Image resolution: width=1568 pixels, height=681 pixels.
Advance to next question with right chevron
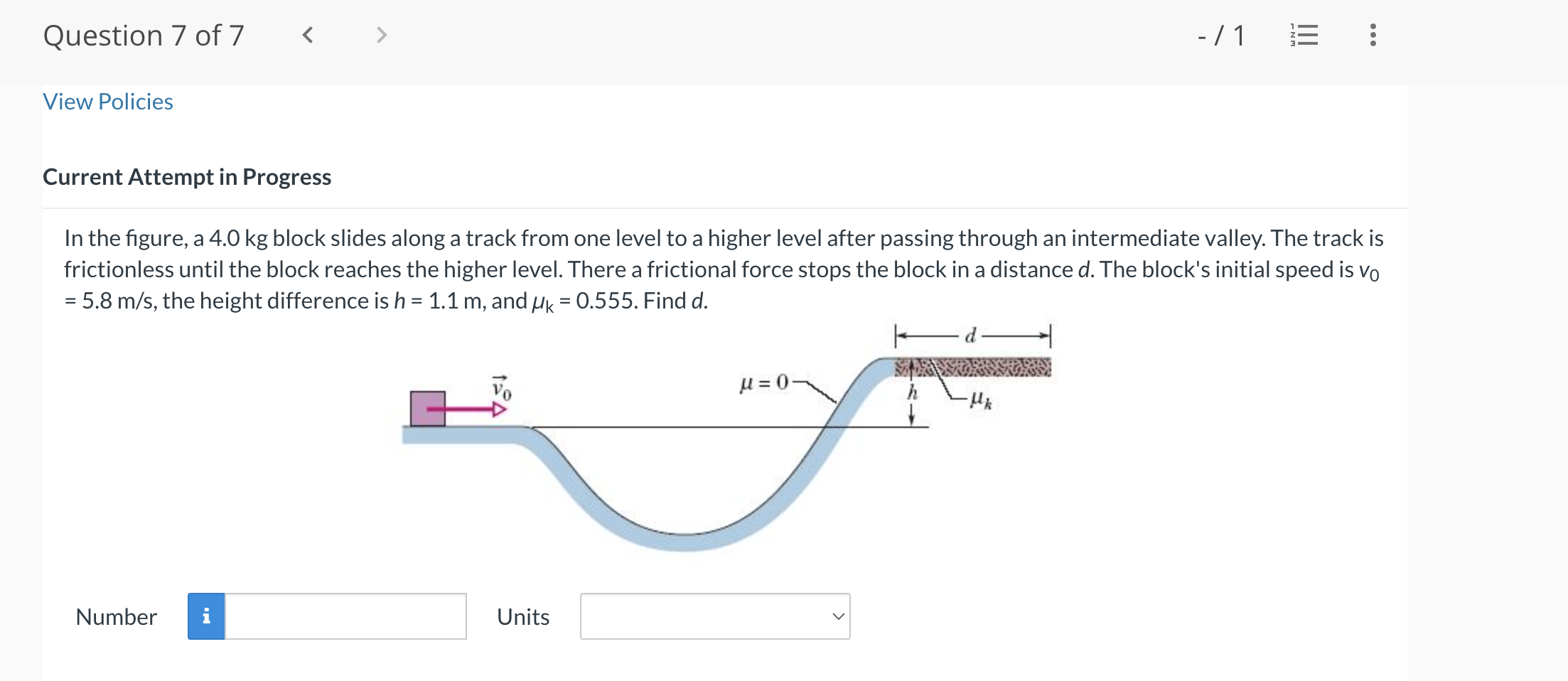point(382,36)
